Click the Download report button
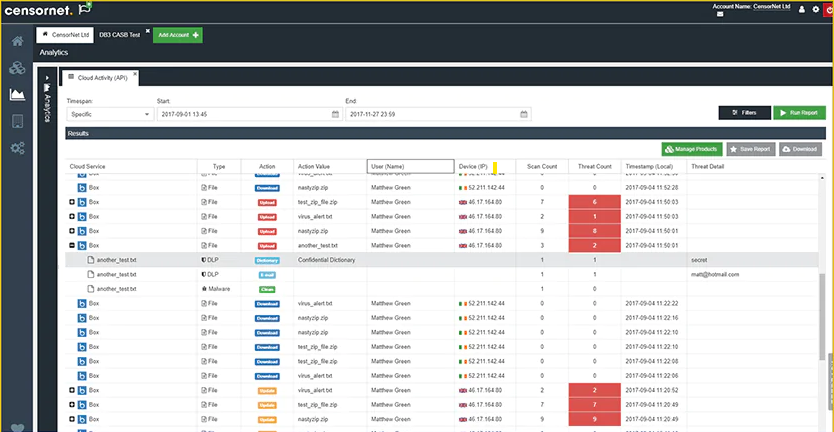The width and height of the screenshot is (834, 432). click(x=800, y=149)
